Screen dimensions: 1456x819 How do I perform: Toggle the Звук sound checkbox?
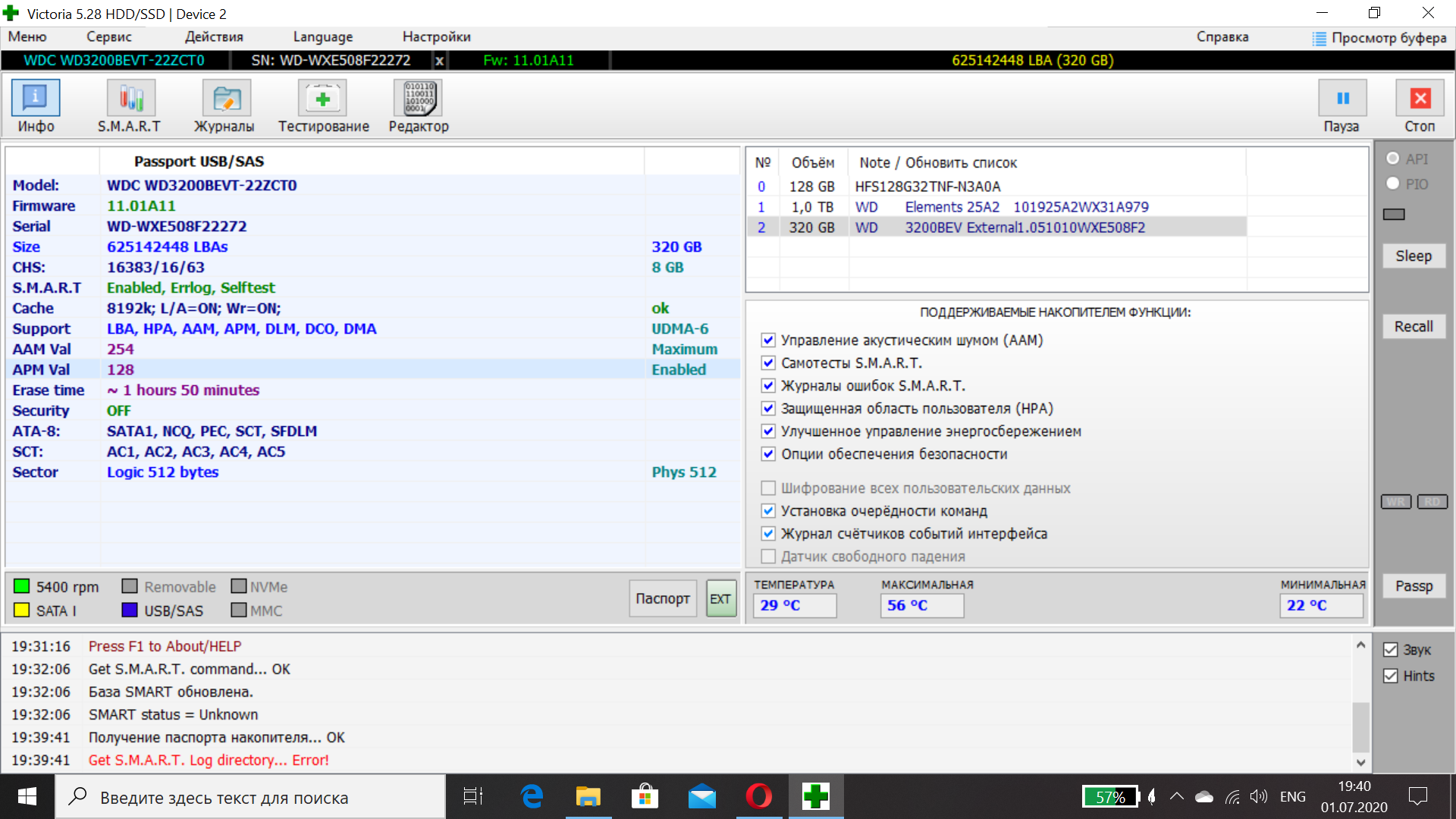[1391, 650]
